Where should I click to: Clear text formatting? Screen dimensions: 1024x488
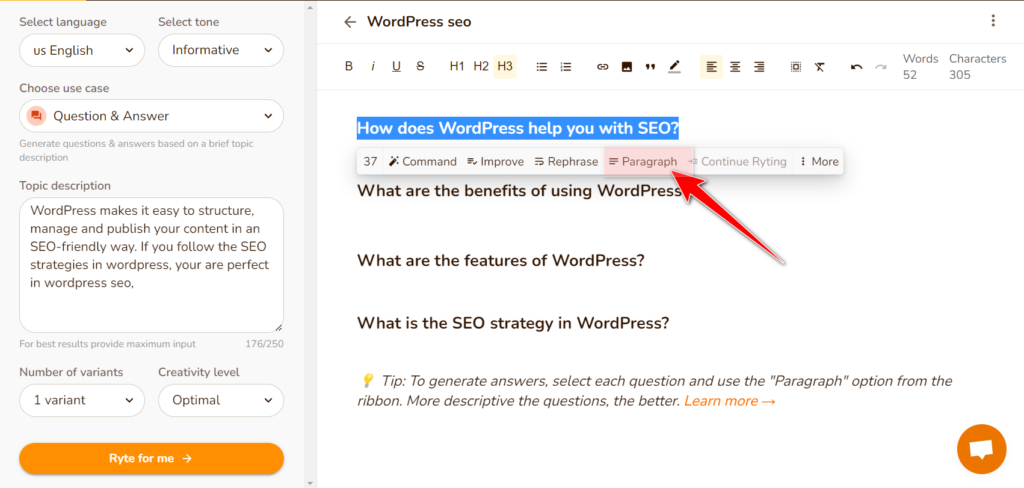(x=820, y=67)
